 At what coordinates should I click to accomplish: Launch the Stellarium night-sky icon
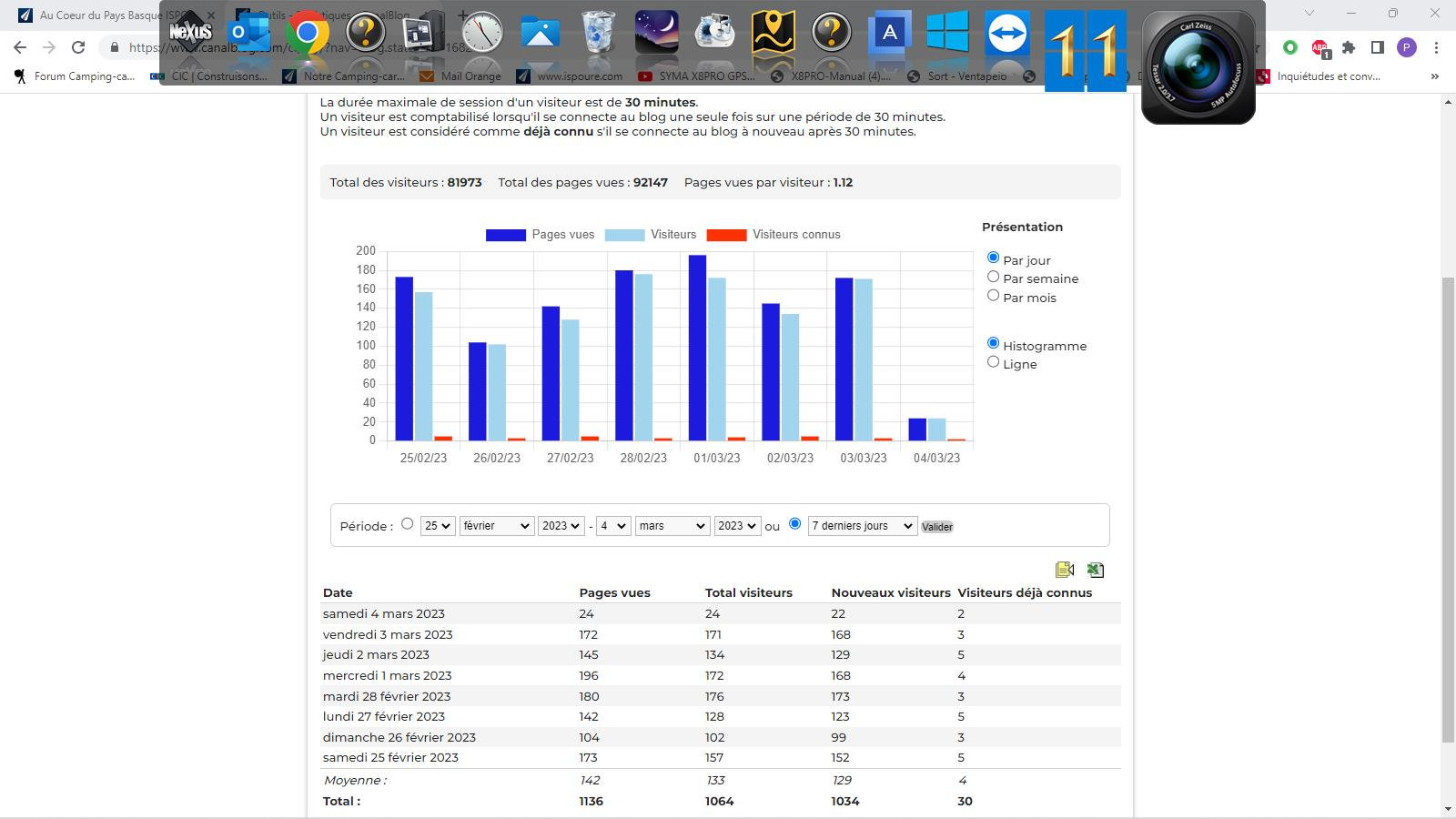coord(656,33)
